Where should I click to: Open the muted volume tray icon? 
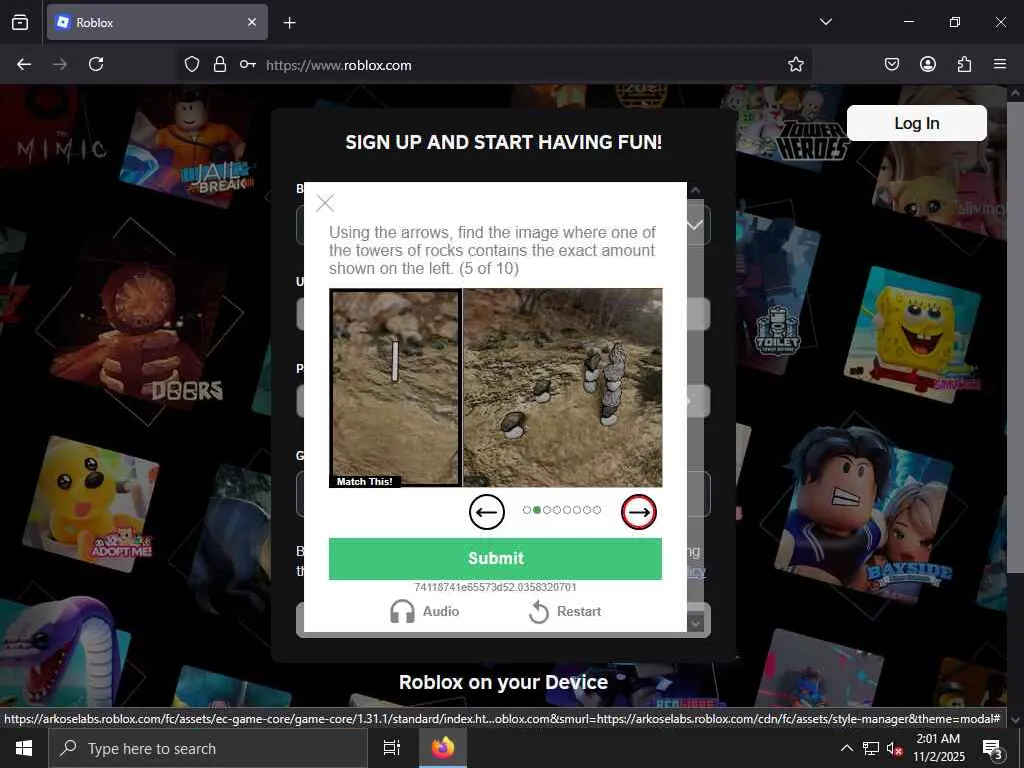[894, 748]
